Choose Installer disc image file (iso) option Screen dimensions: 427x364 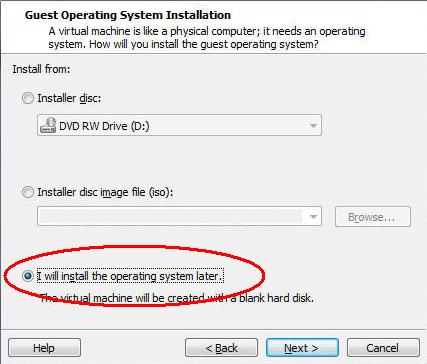(x=28, y=192)
